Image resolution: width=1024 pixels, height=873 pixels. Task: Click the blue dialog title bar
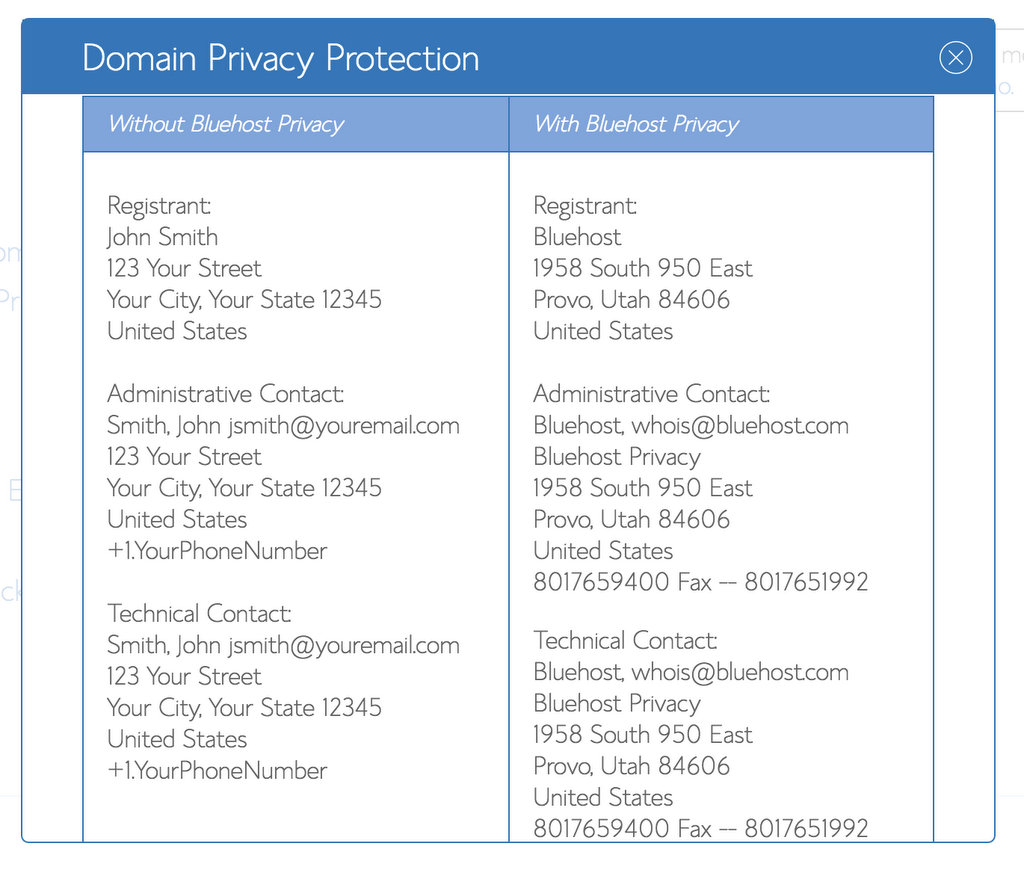click(x=700, y=57)
